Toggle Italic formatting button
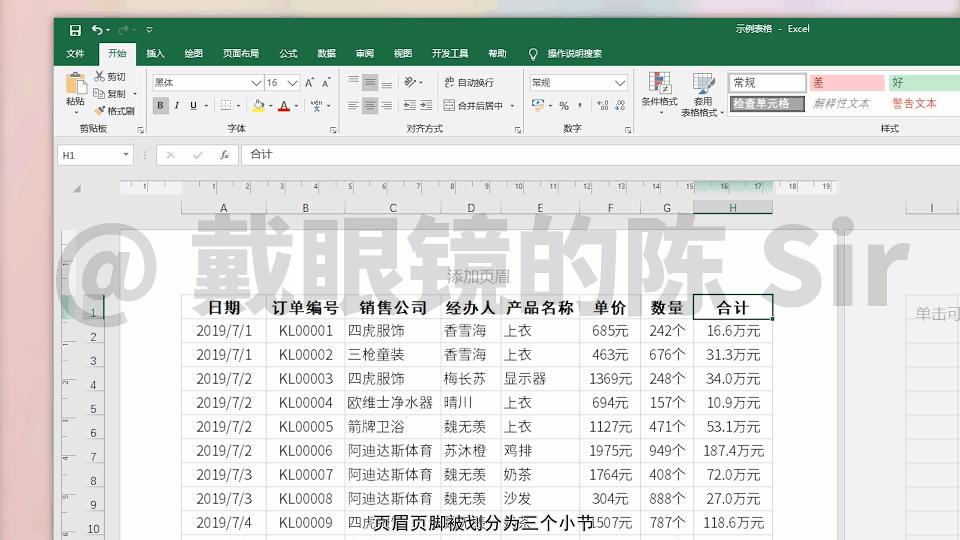 click(177, 105)
